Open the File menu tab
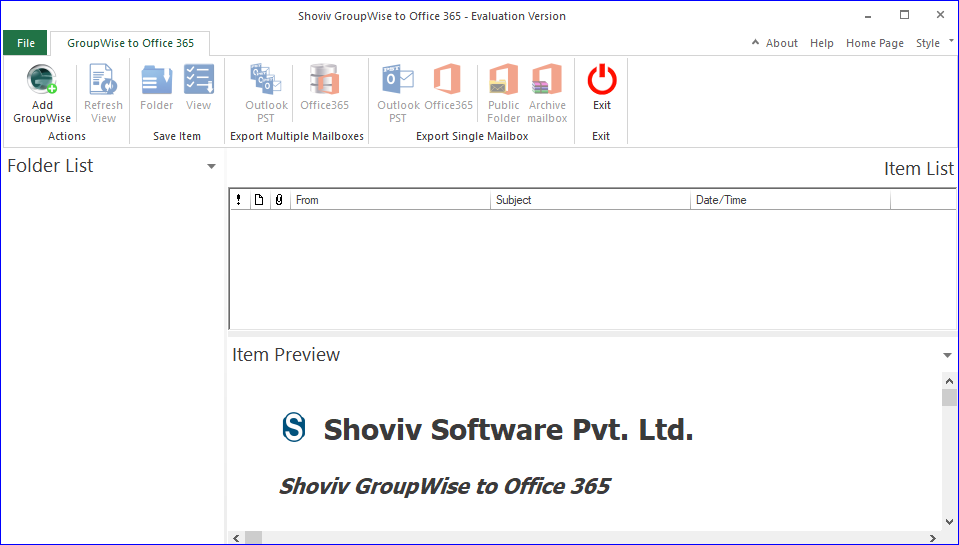The height and width of the screenshot is (545, 959). pos(26,43)
